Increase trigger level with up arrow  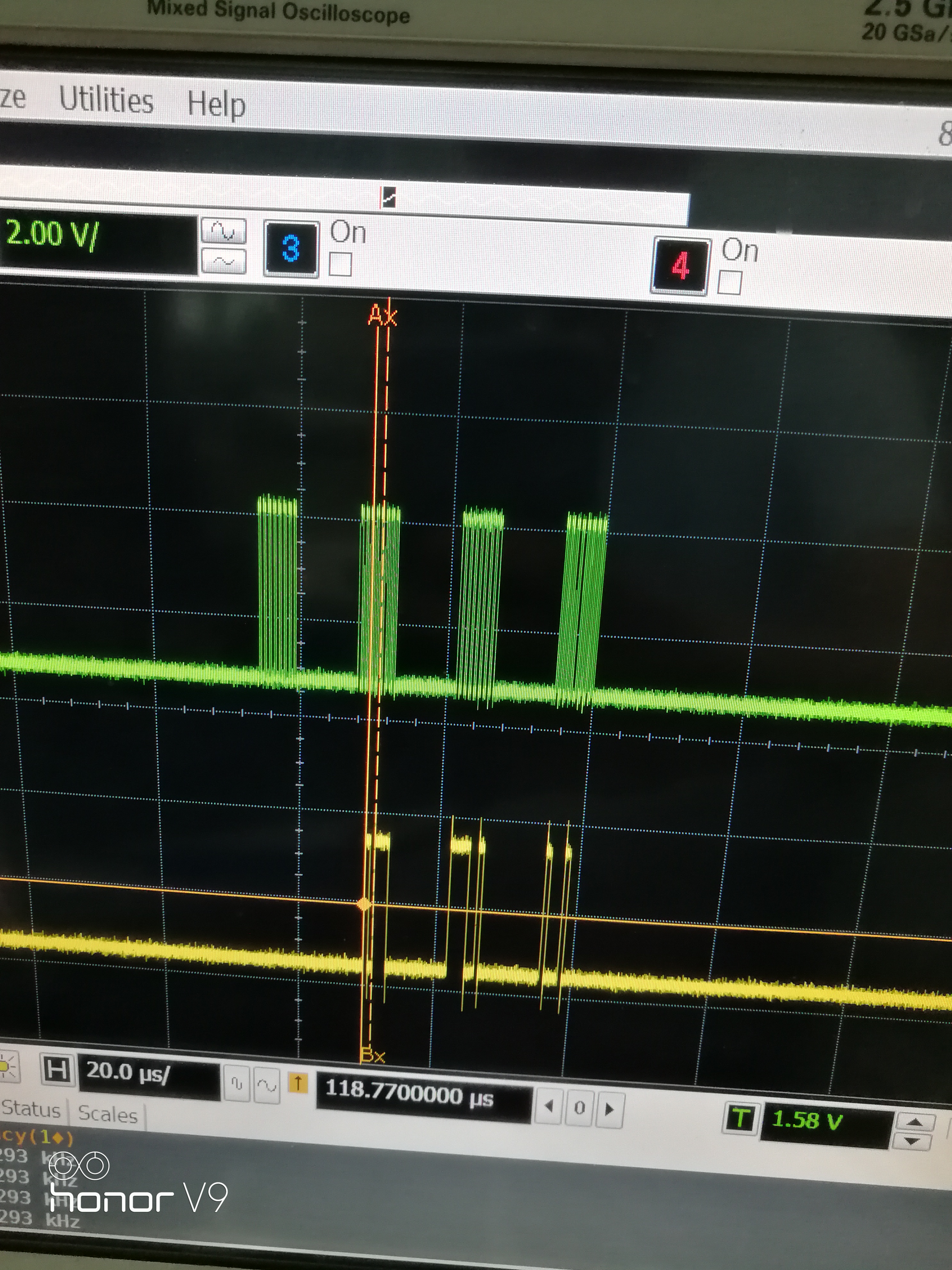coord(915,1122)
